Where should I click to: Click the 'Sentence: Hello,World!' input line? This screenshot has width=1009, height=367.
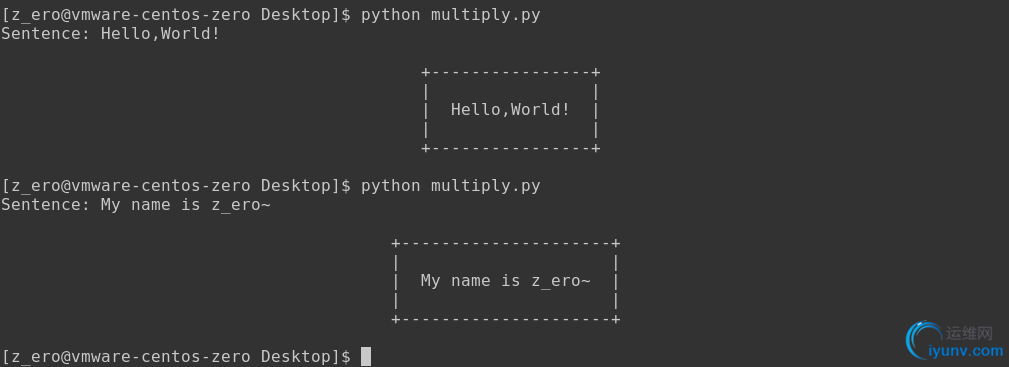(111, 33)
